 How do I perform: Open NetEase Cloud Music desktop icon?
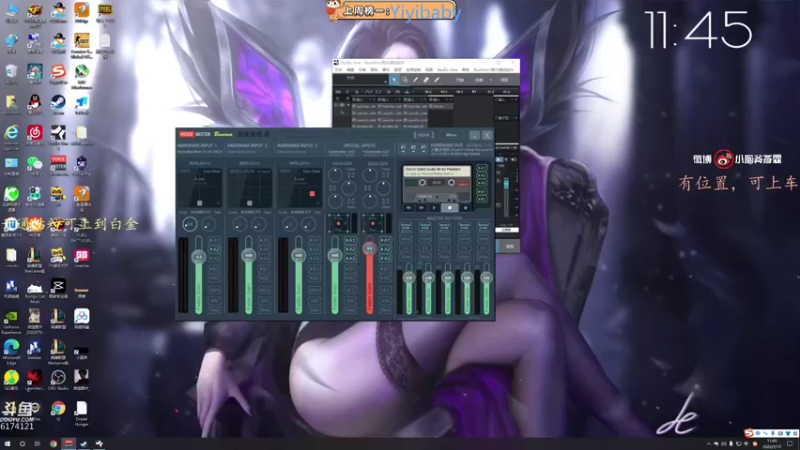[35, 135]
